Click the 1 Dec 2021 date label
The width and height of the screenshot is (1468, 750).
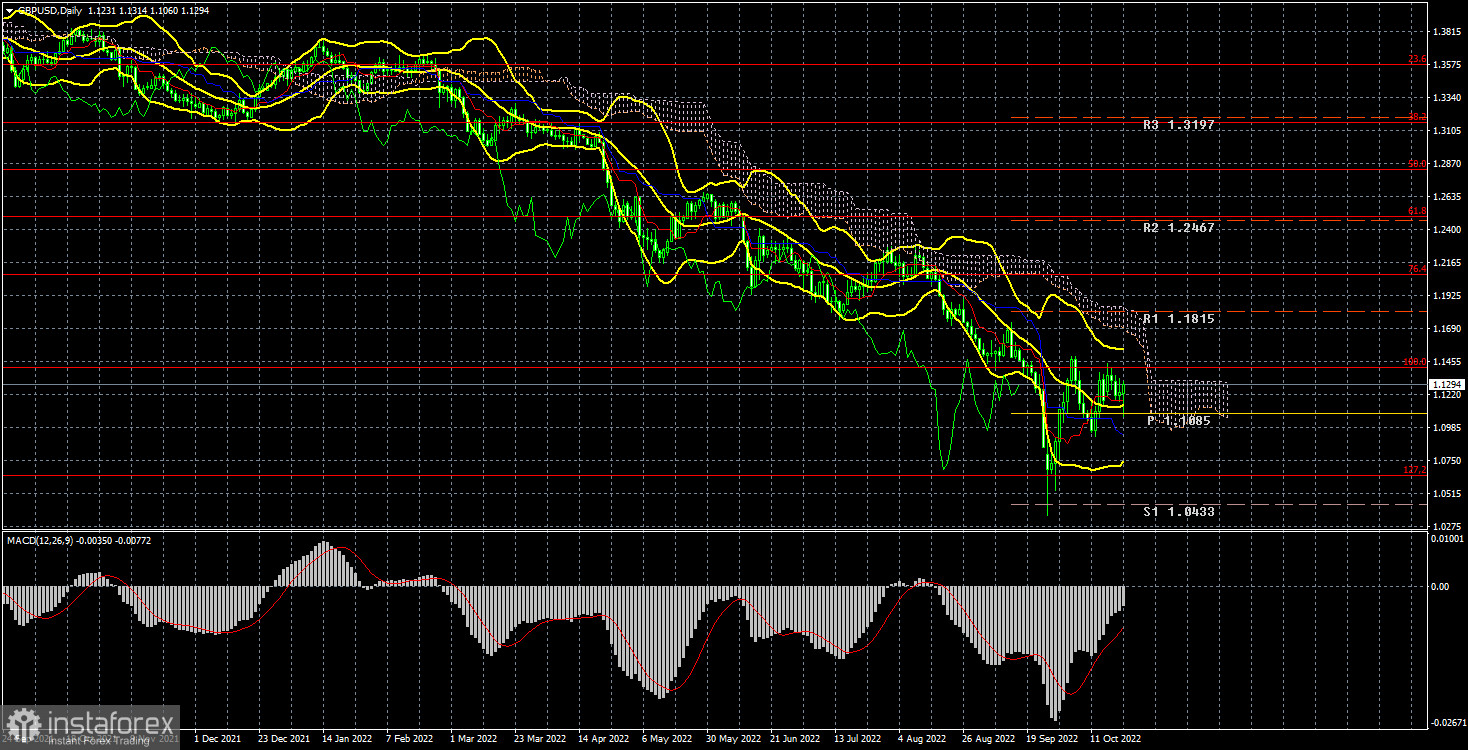[219, 739]
